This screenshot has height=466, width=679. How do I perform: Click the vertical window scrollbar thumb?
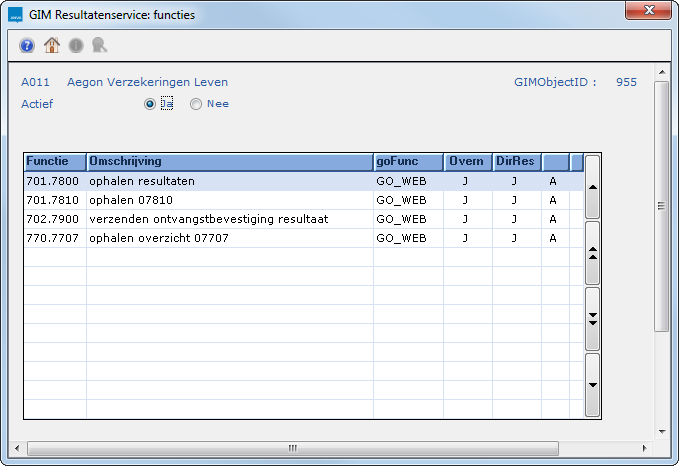[x=660, y=206]
